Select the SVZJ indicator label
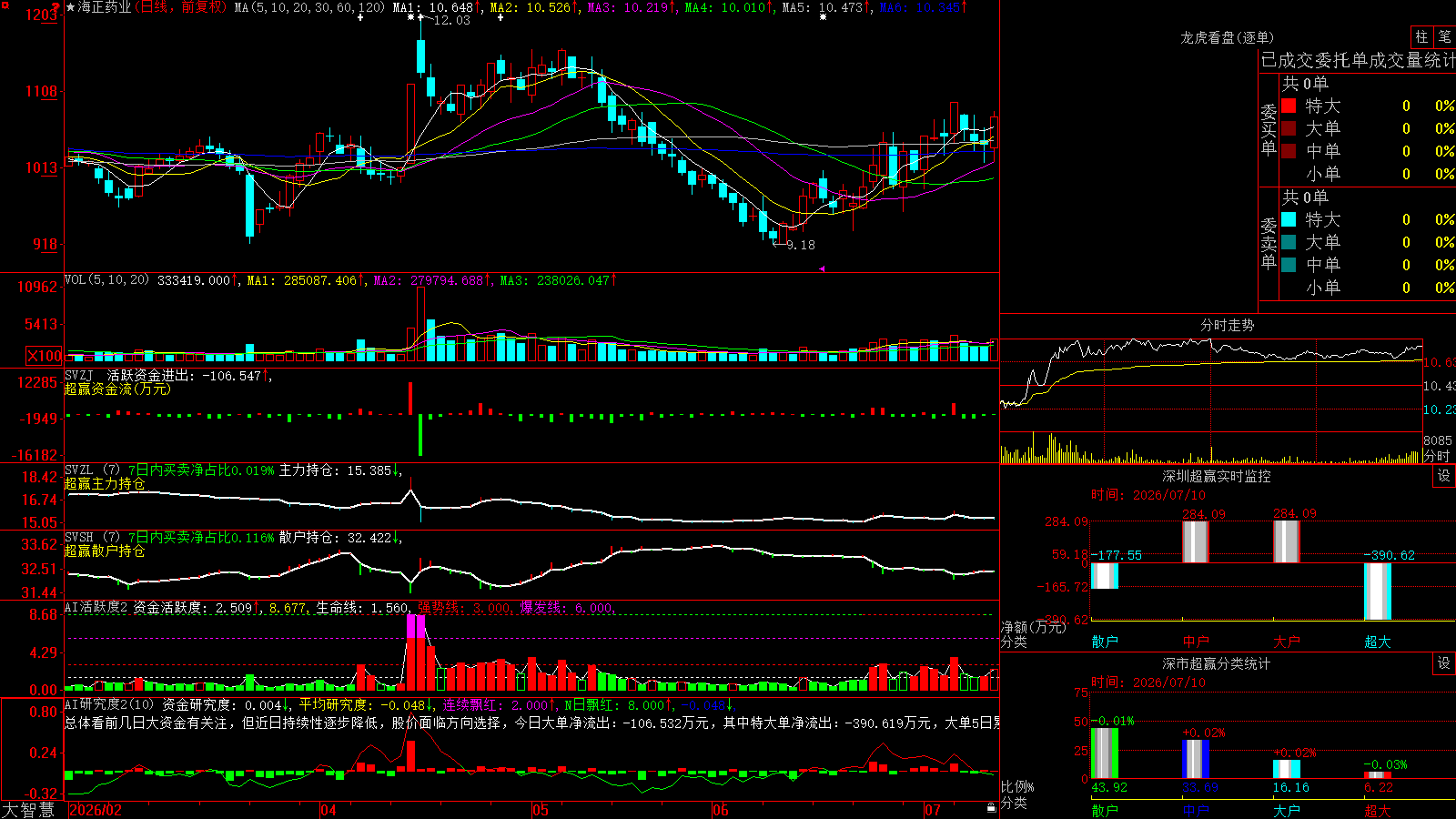1456x819 pixels. pos(79,375)
